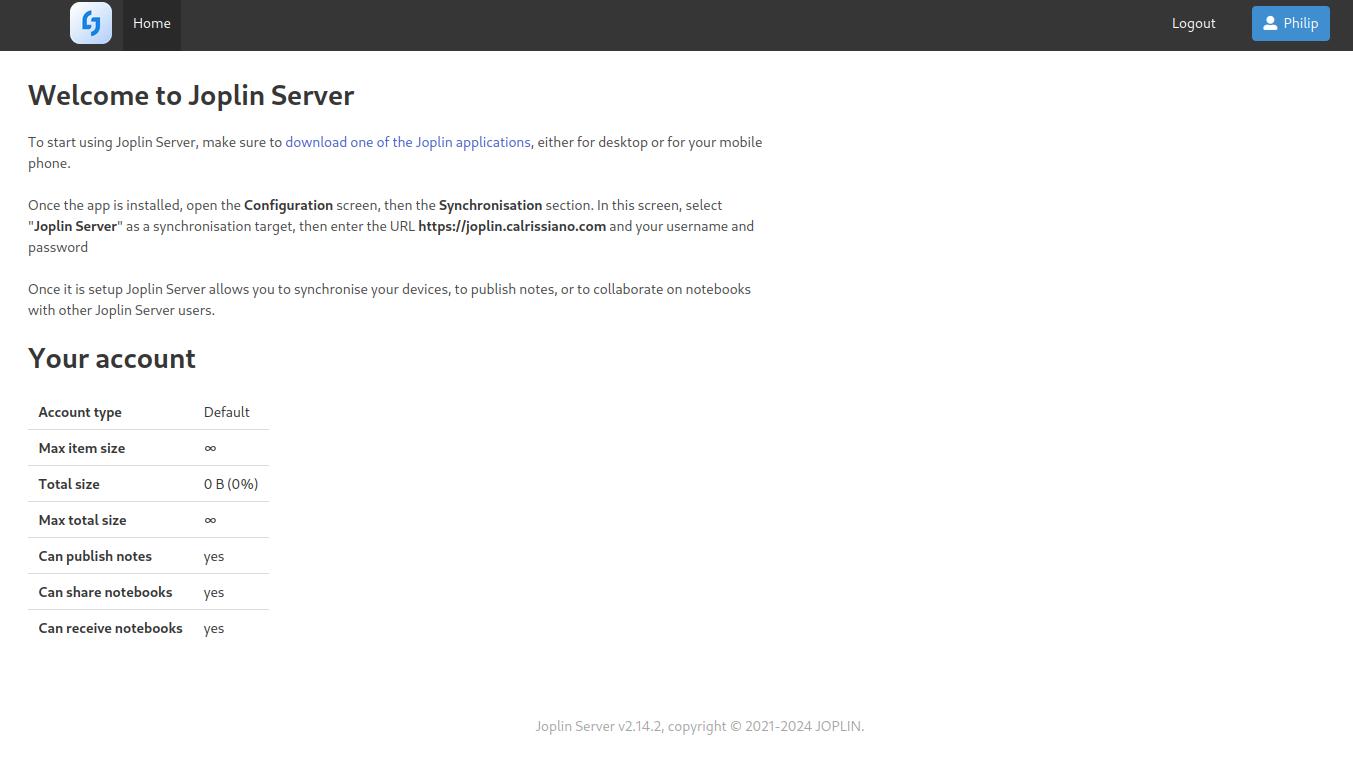Log out using the Logout link
1353x764 pixels.
pos(1193,23)
